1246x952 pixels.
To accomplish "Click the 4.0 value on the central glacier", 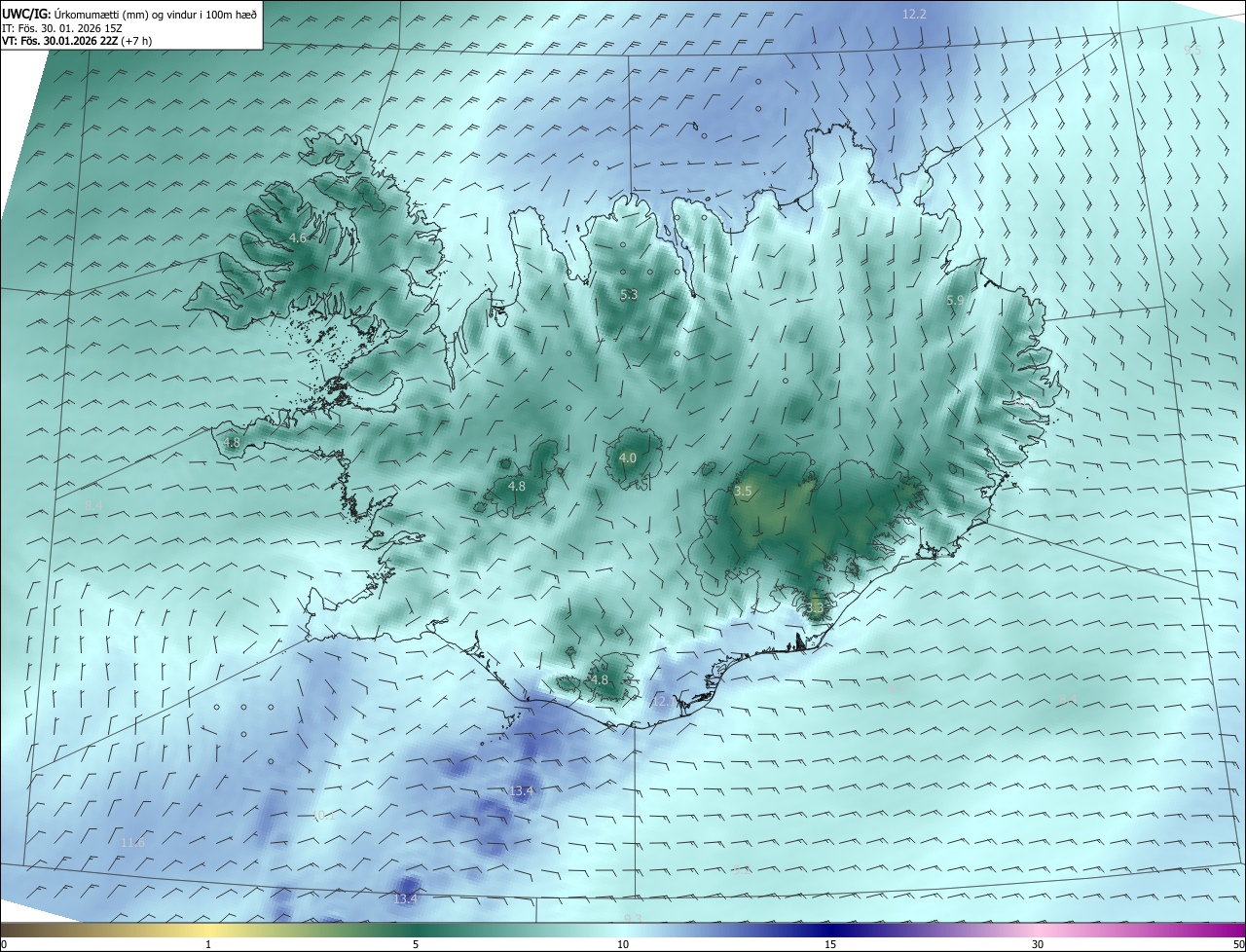I will 628,458.
